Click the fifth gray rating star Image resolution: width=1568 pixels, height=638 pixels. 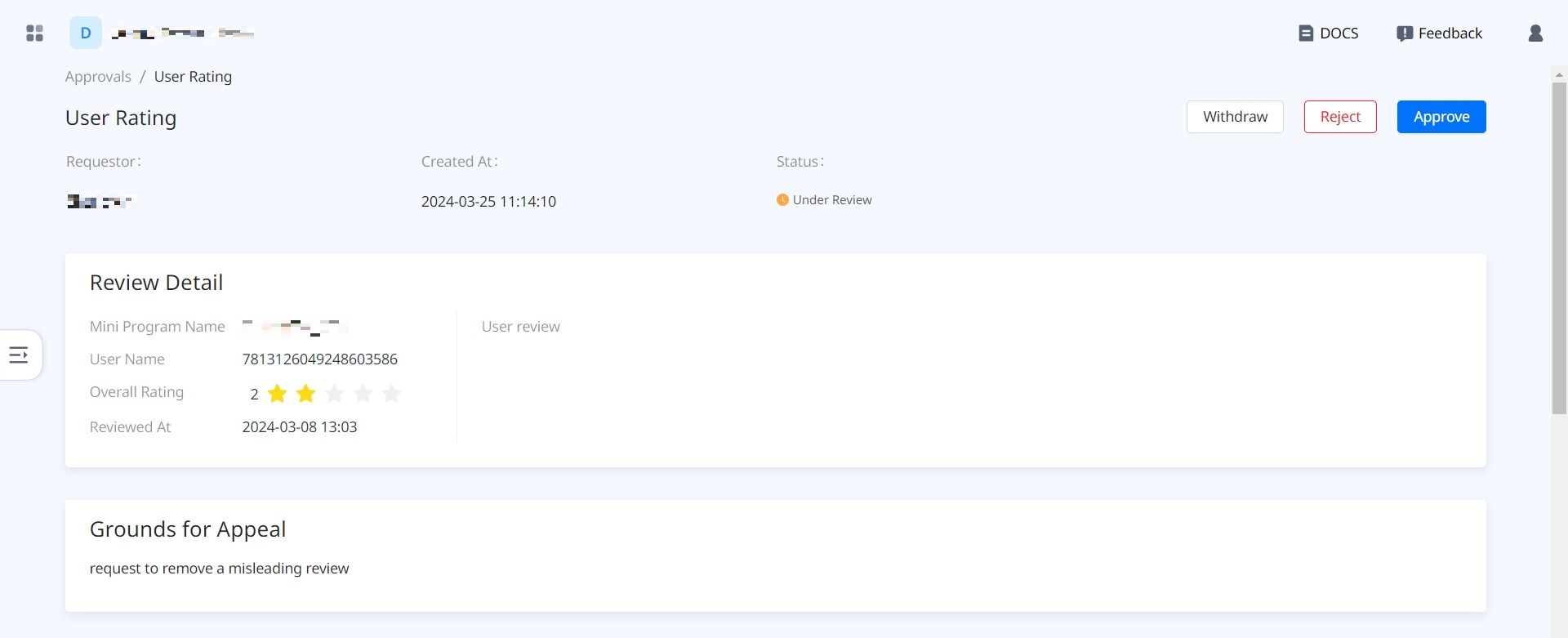click(392, 394)
